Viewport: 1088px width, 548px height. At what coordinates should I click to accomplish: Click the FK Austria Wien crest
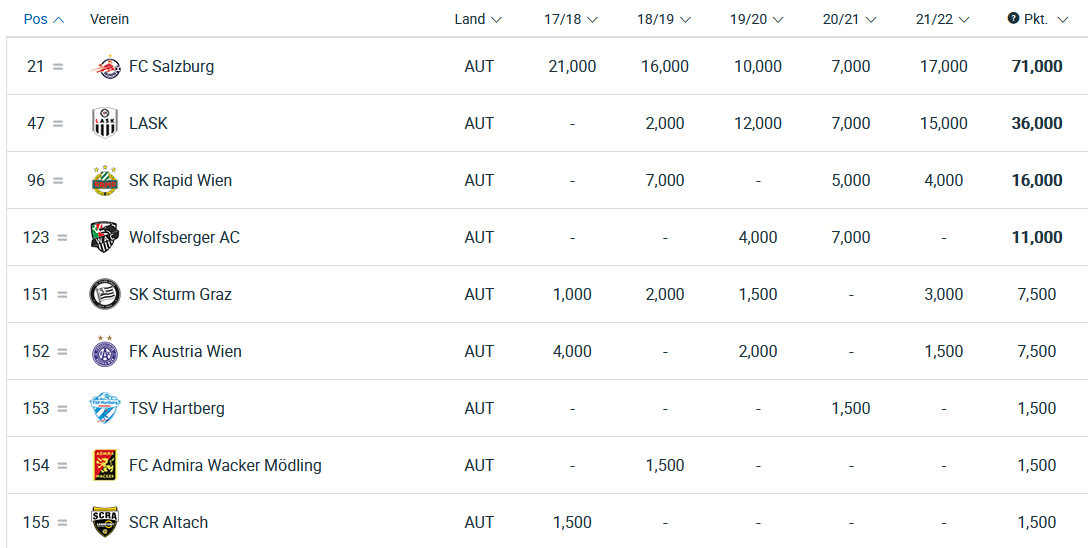pyautogui.click(x=105, y=351)
